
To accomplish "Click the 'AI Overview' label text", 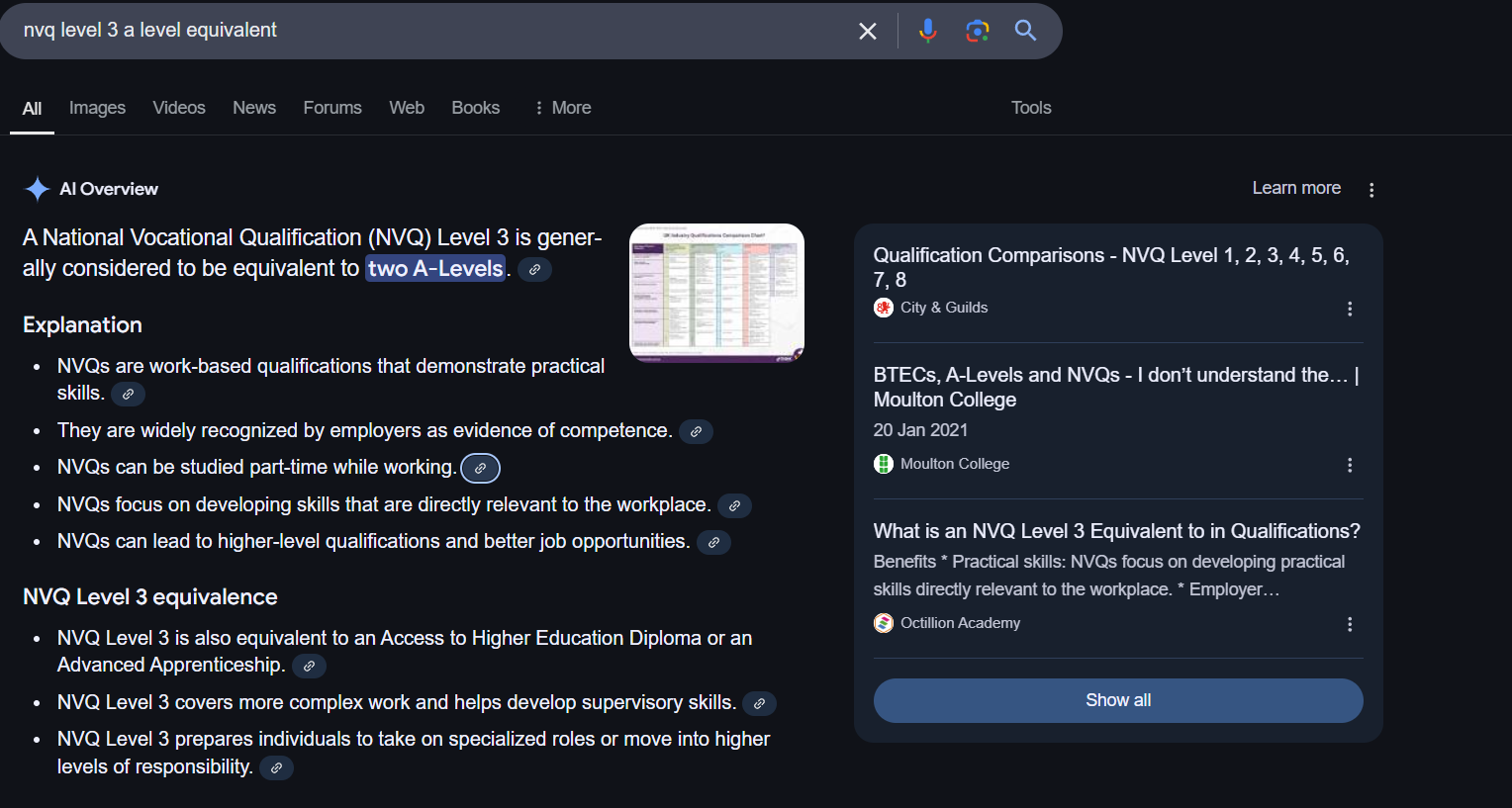I will click(109, 189).
